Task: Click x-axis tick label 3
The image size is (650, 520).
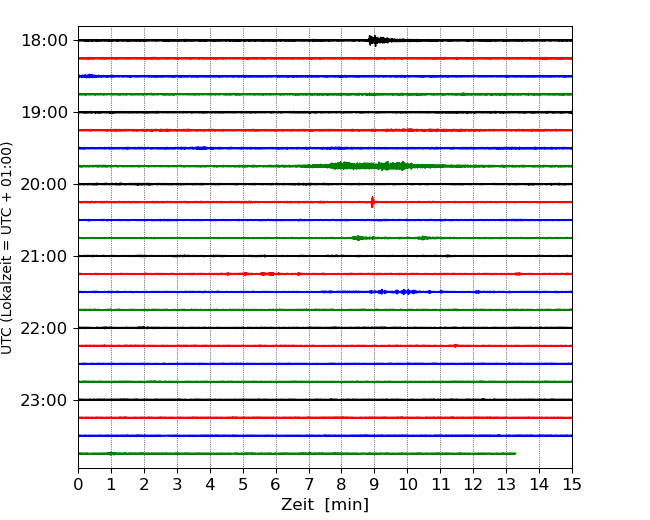Action: click(177, 484)
